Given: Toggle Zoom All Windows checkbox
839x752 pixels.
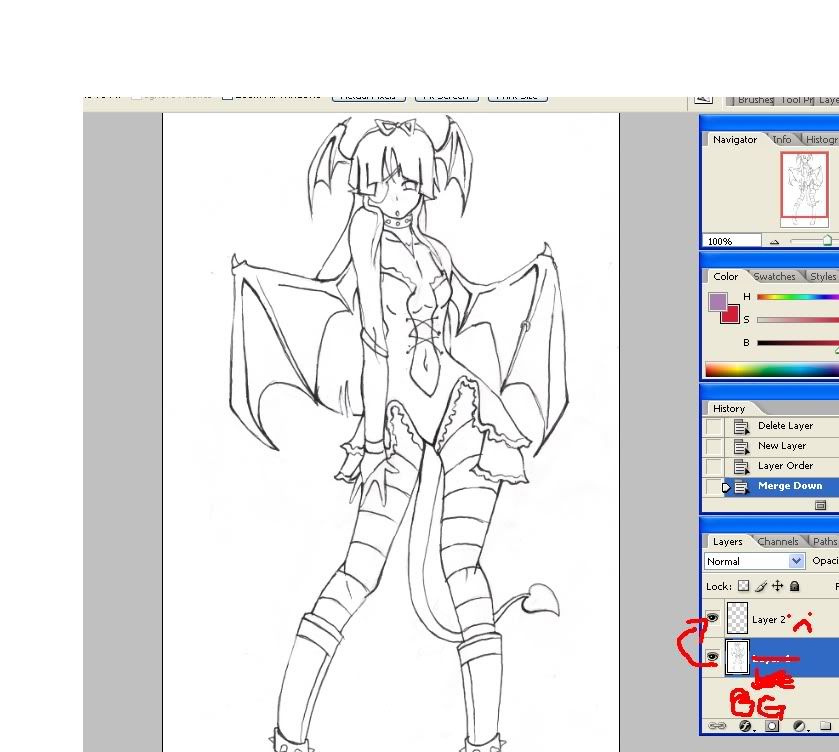Looking at the screenshot, I should tap(227, 97).
